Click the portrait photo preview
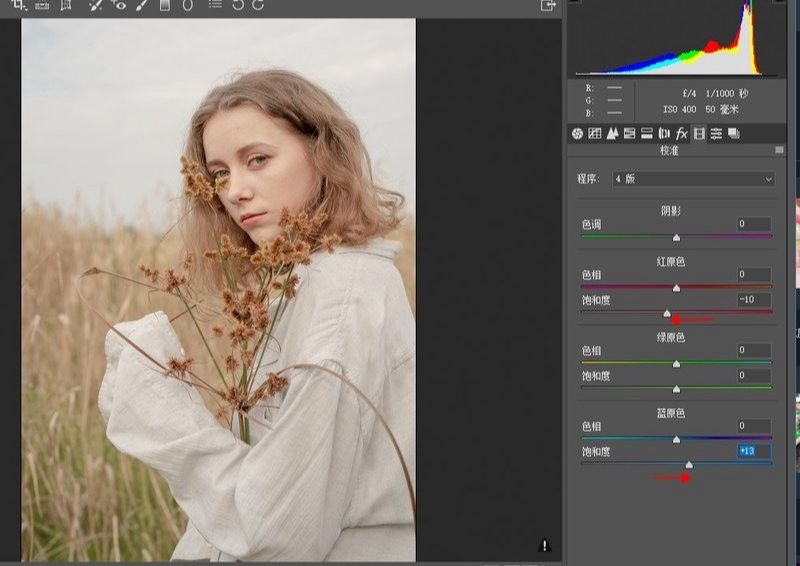The width and height of the screenshot is (800, 566). [x=218, y=290]
